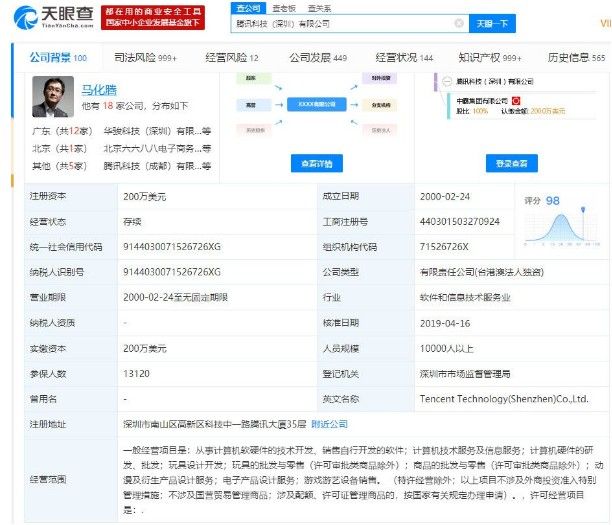Collapse the 腾讯科技（深圳）有限公司 tree node
Viewport: 612px width, 525px height.
pyautogui.click(x=447, y=81)
